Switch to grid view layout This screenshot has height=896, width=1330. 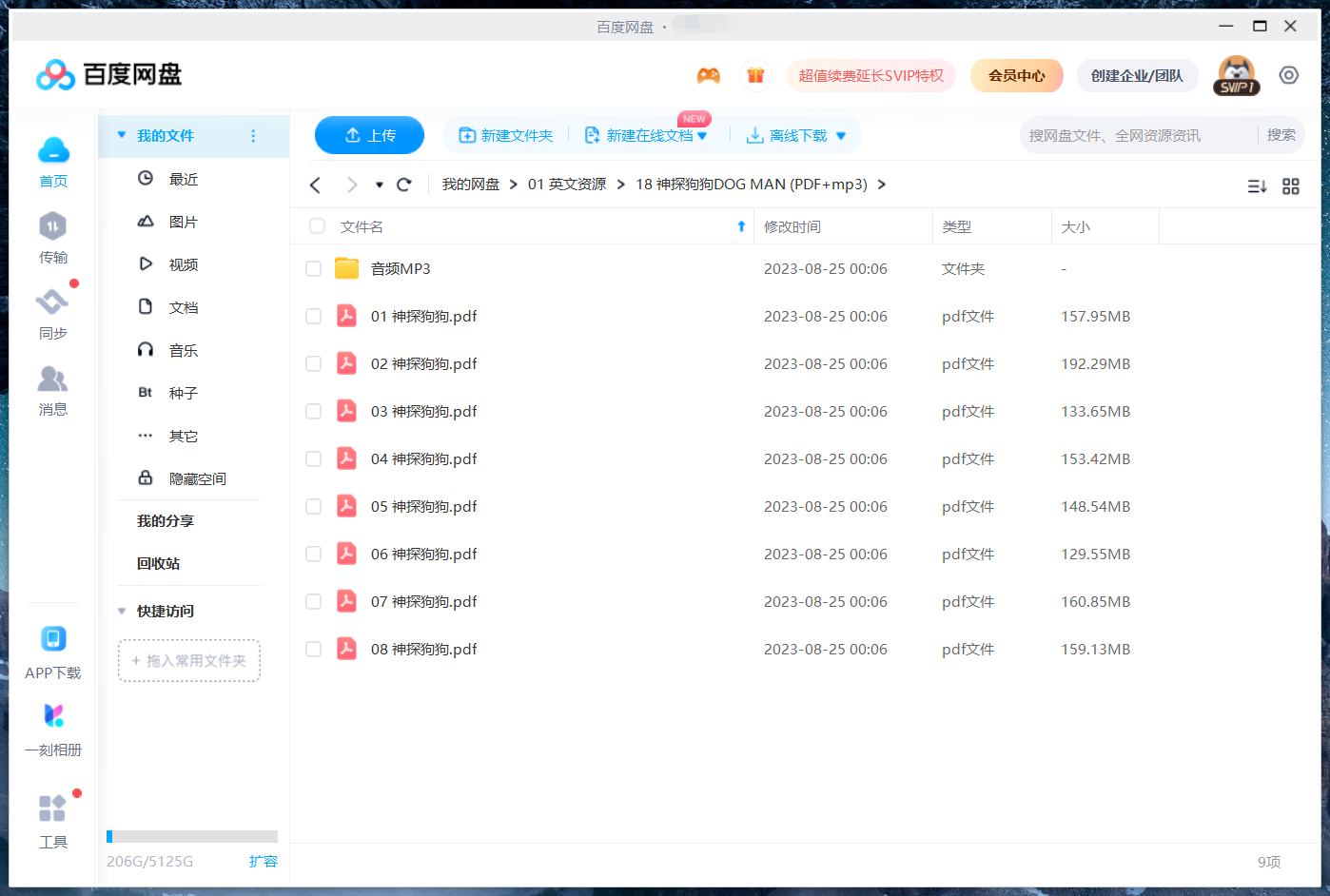tap(1291, 186)
